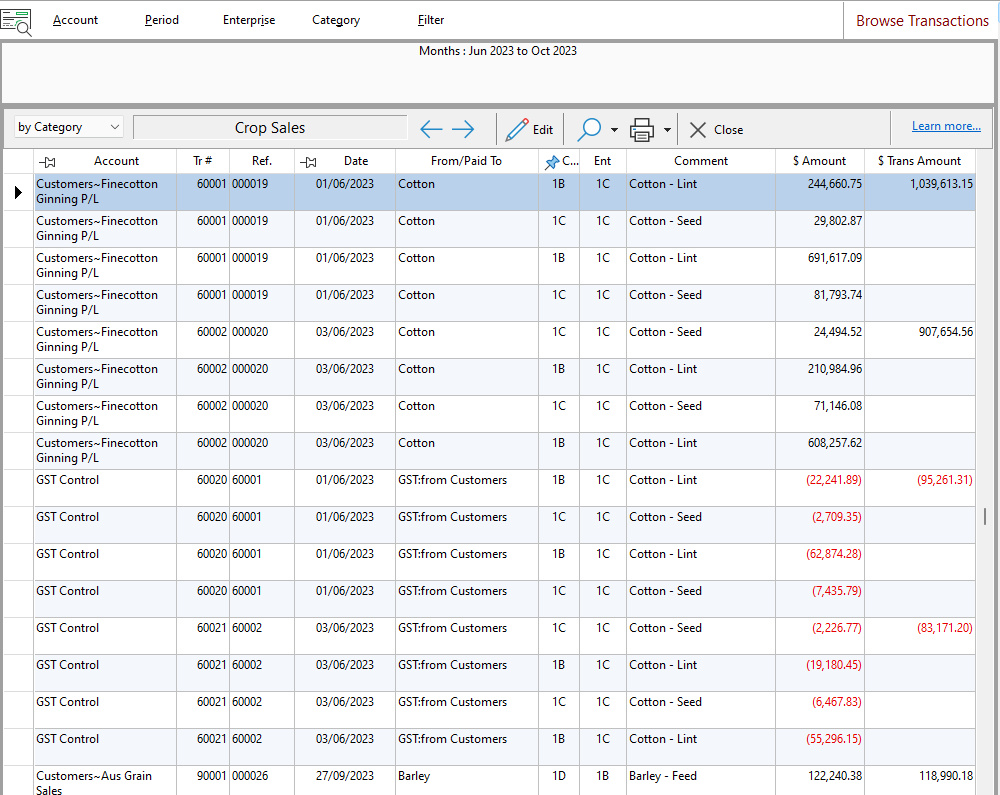The width and height of the screenshot is (1000, 795).
Task: Select the 1B enterprise cell in Barley row
Action: [603, 781]
